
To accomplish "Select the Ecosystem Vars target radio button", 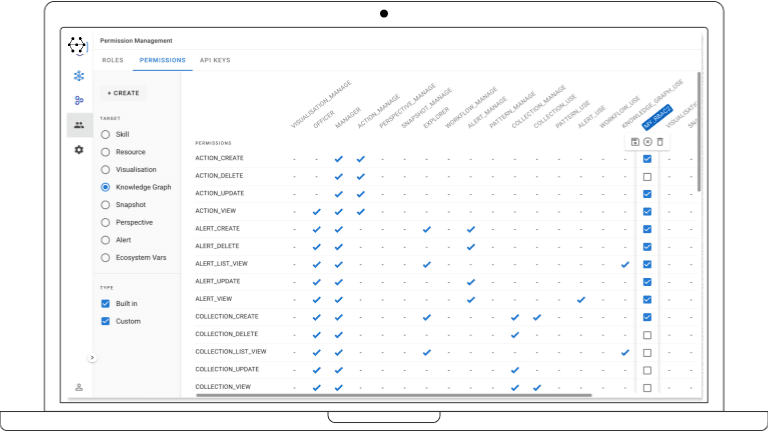I will click(106, 258).
